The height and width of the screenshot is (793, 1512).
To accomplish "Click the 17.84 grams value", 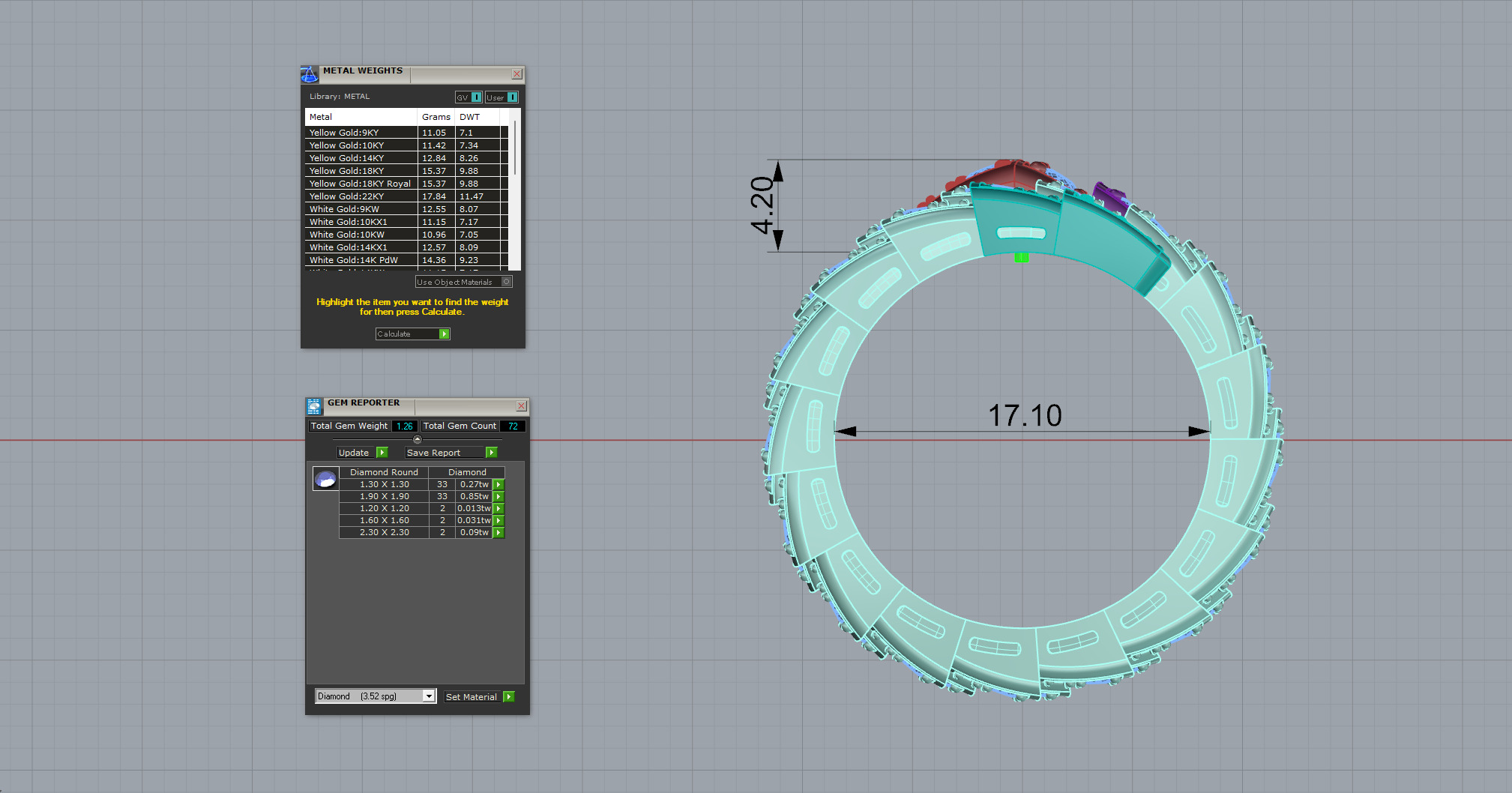I will point(434,196).
